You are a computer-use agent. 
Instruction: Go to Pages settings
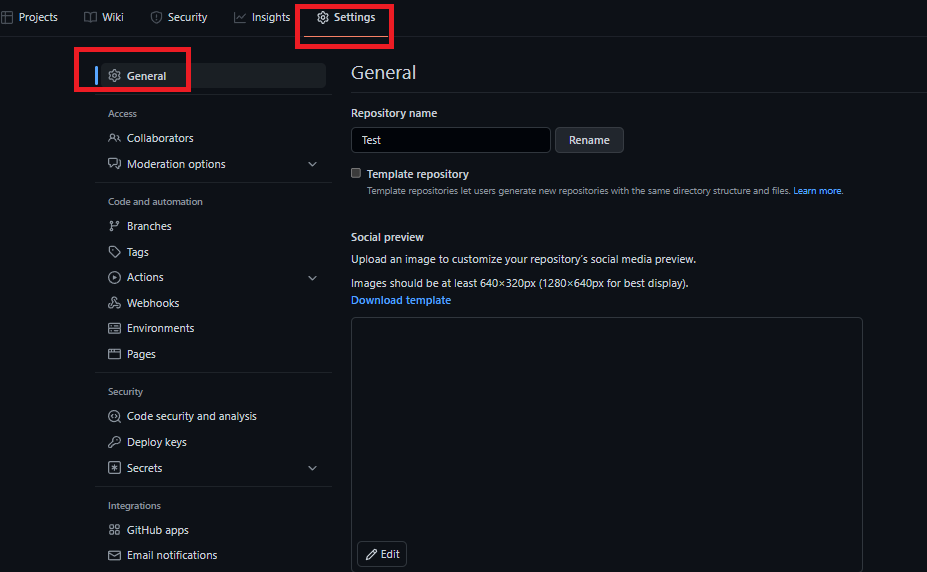tap(213, 354)
